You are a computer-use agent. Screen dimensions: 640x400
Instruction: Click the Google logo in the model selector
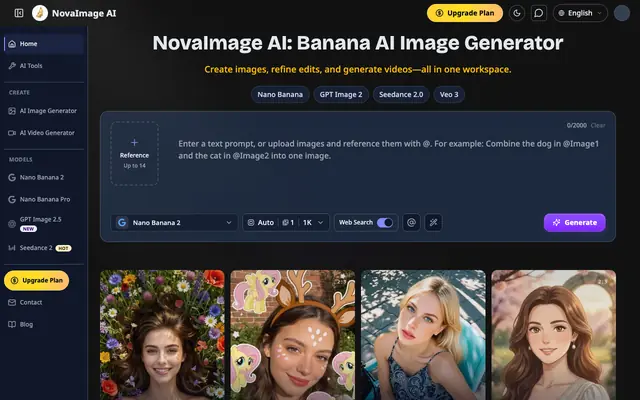[x=122, y=222]
